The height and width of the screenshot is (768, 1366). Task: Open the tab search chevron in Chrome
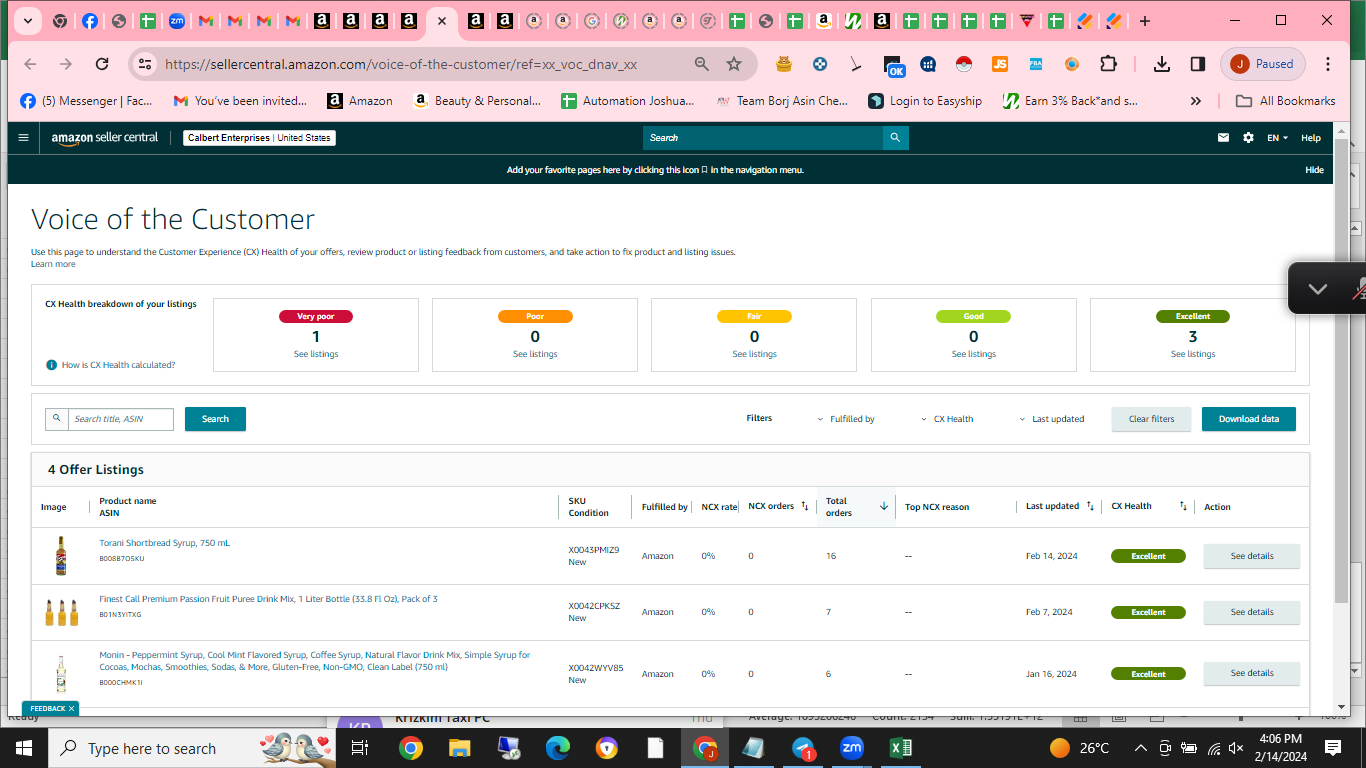coord(28,21)
